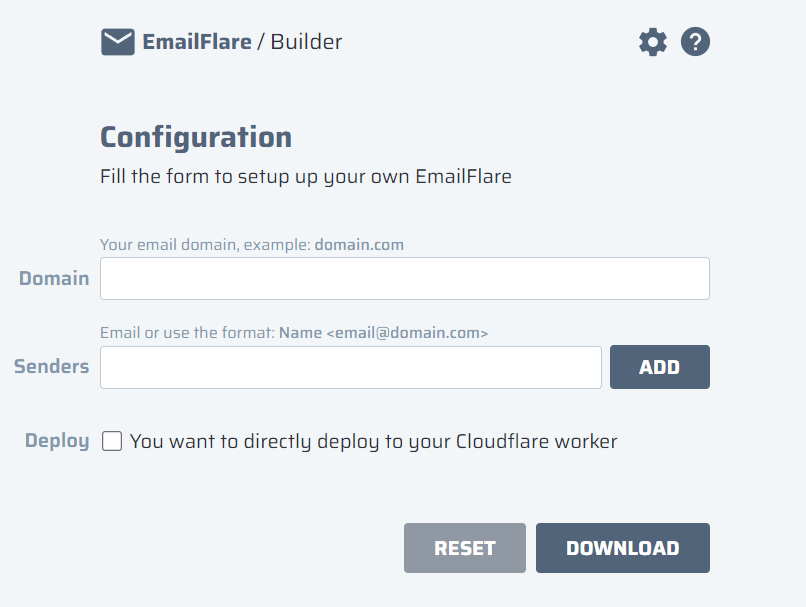Screen dimensions: 806x607
Task: Select the Builder label in the header
Action: 306,42
